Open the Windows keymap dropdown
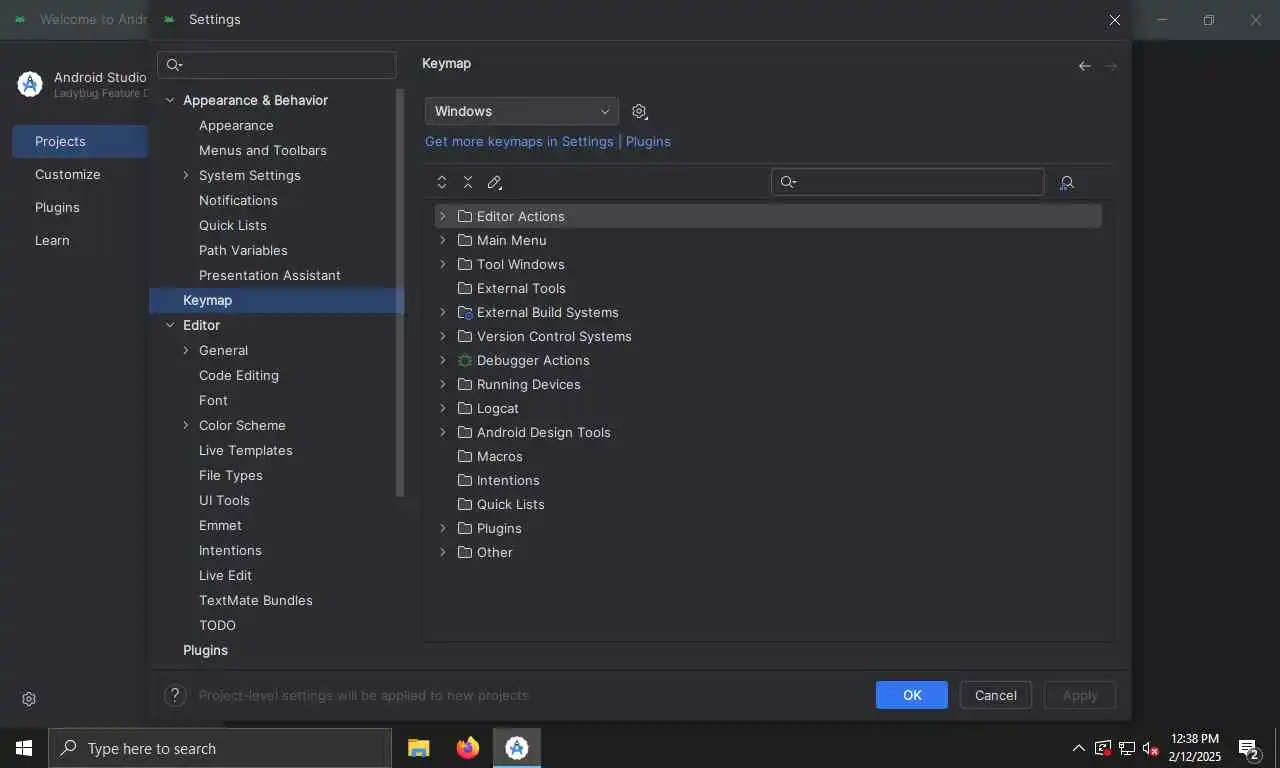The width and height of the screenshot is (1280, 768). (522, 111)
